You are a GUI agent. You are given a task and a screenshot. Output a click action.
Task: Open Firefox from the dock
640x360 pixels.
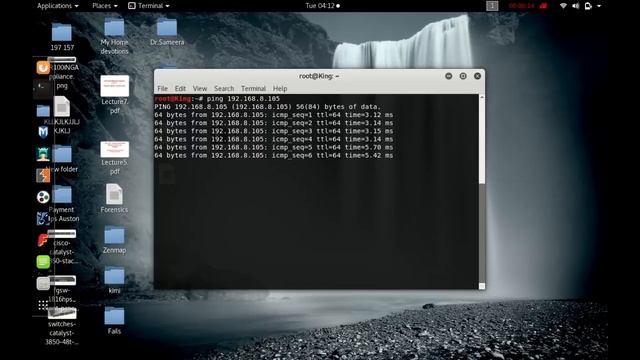(43, 67)
